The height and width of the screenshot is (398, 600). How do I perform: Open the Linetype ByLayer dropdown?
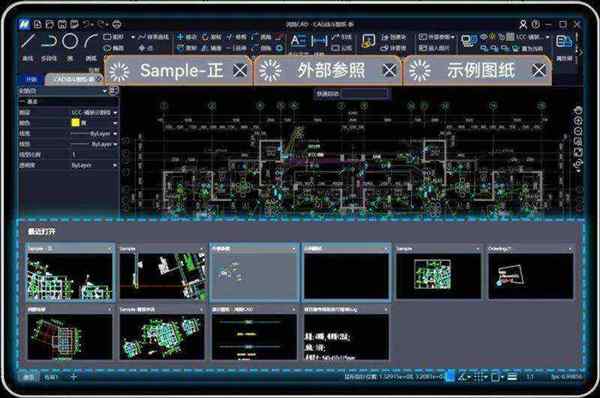115,134
